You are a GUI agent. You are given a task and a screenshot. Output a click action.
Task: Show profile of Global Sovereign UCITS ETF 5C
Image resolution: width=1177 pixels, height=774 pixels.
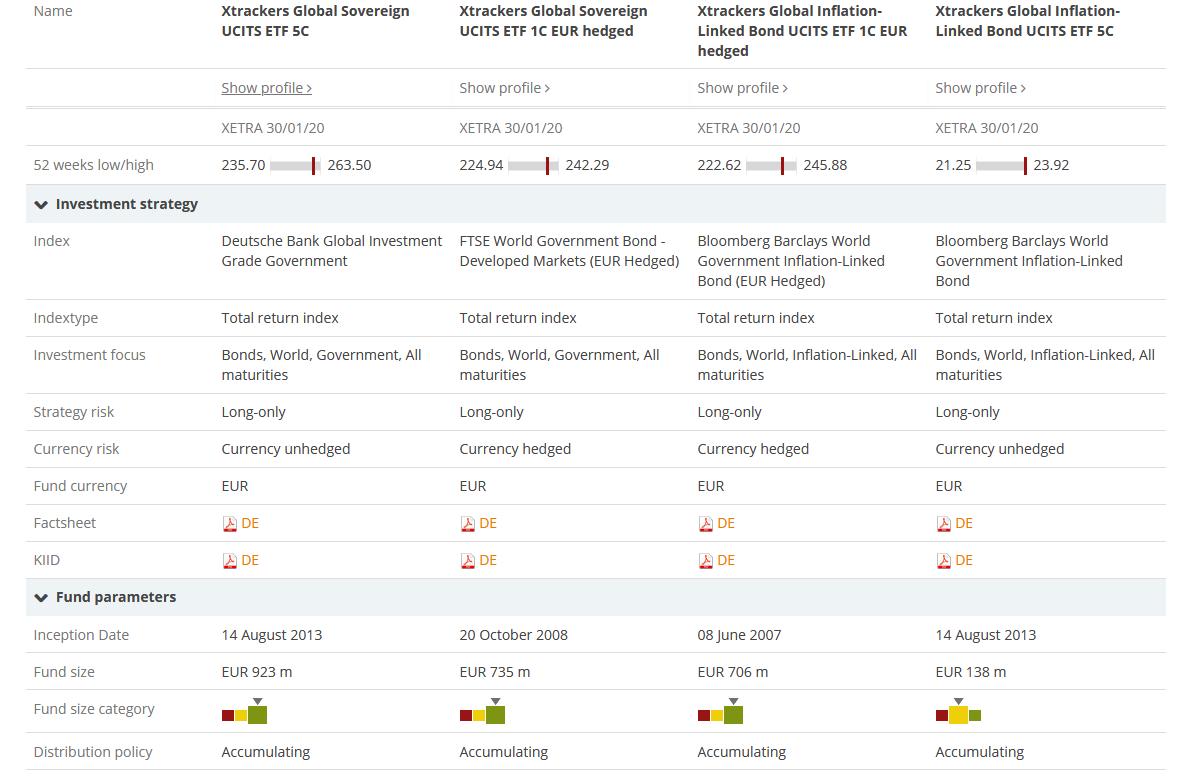(266, 88)
